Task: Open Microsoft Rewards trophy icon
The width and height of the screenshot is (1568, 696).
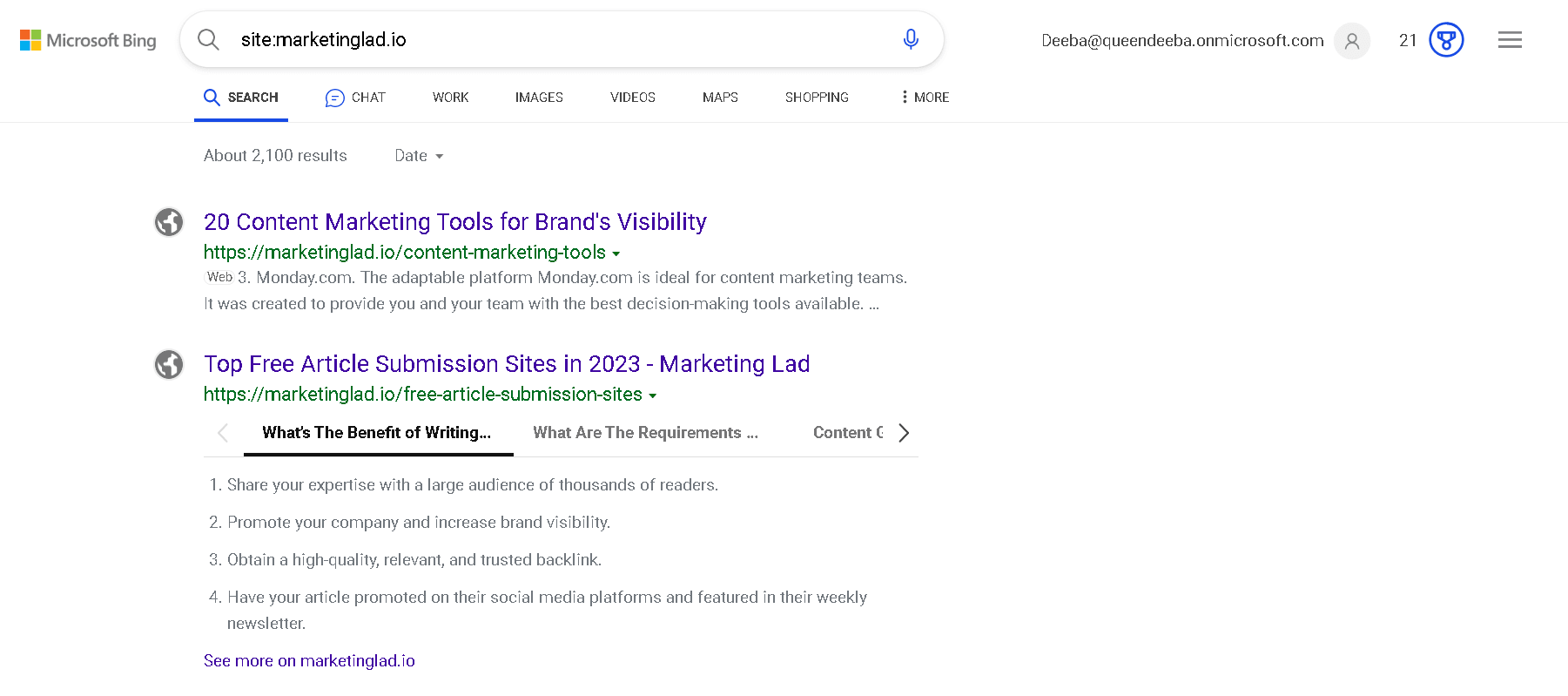Action: coord(1446,40)
